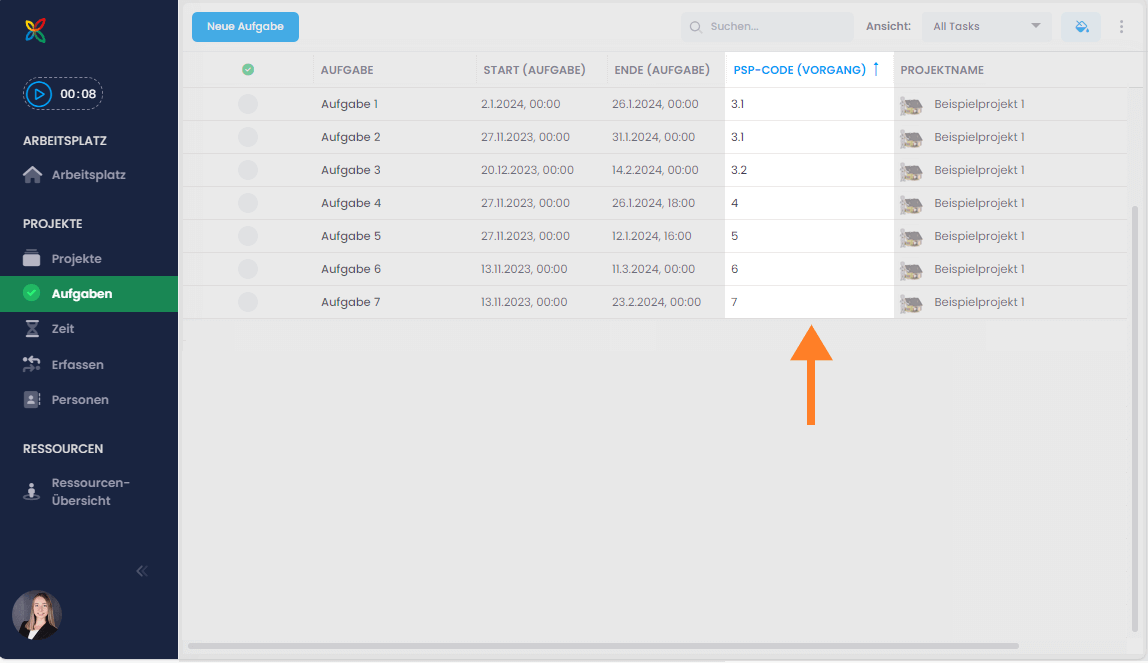Screen dimensions: 1148x663
Task: Click project icon in Aufgabe 2 row
Action: 912,138
